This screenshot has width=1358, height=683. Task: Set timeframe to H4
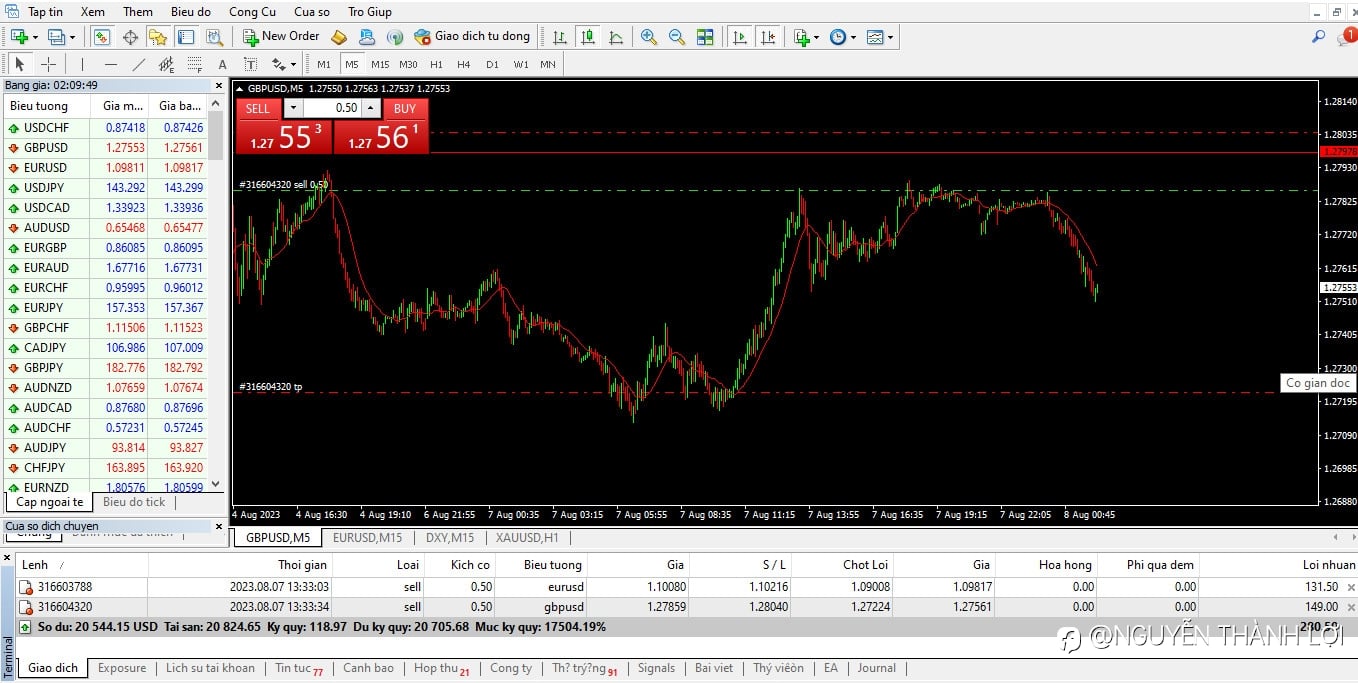coord(463,64)
